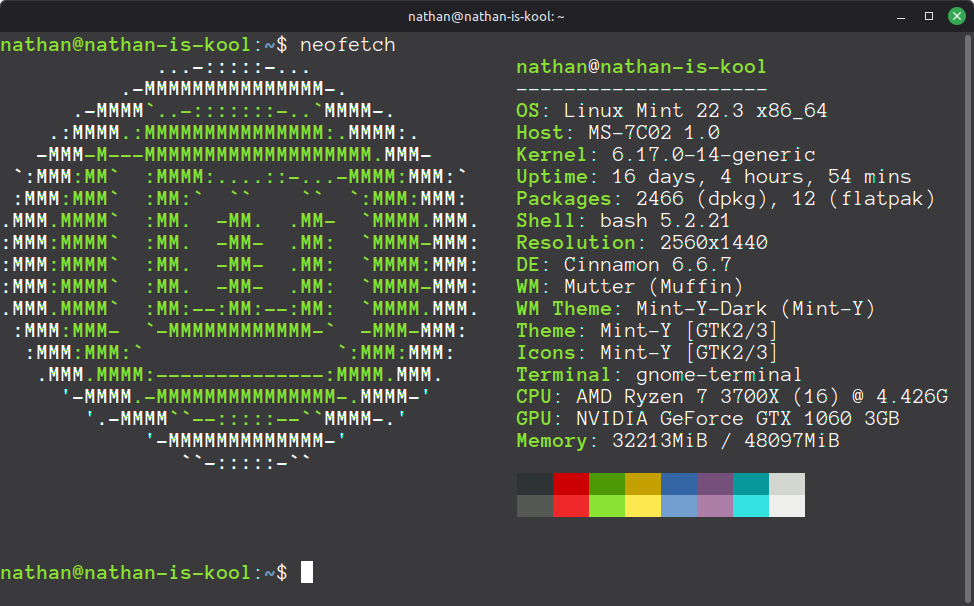Screen dimensions: 974x606
Task: Click the light pink-purple color block
Action: [715, 506]
